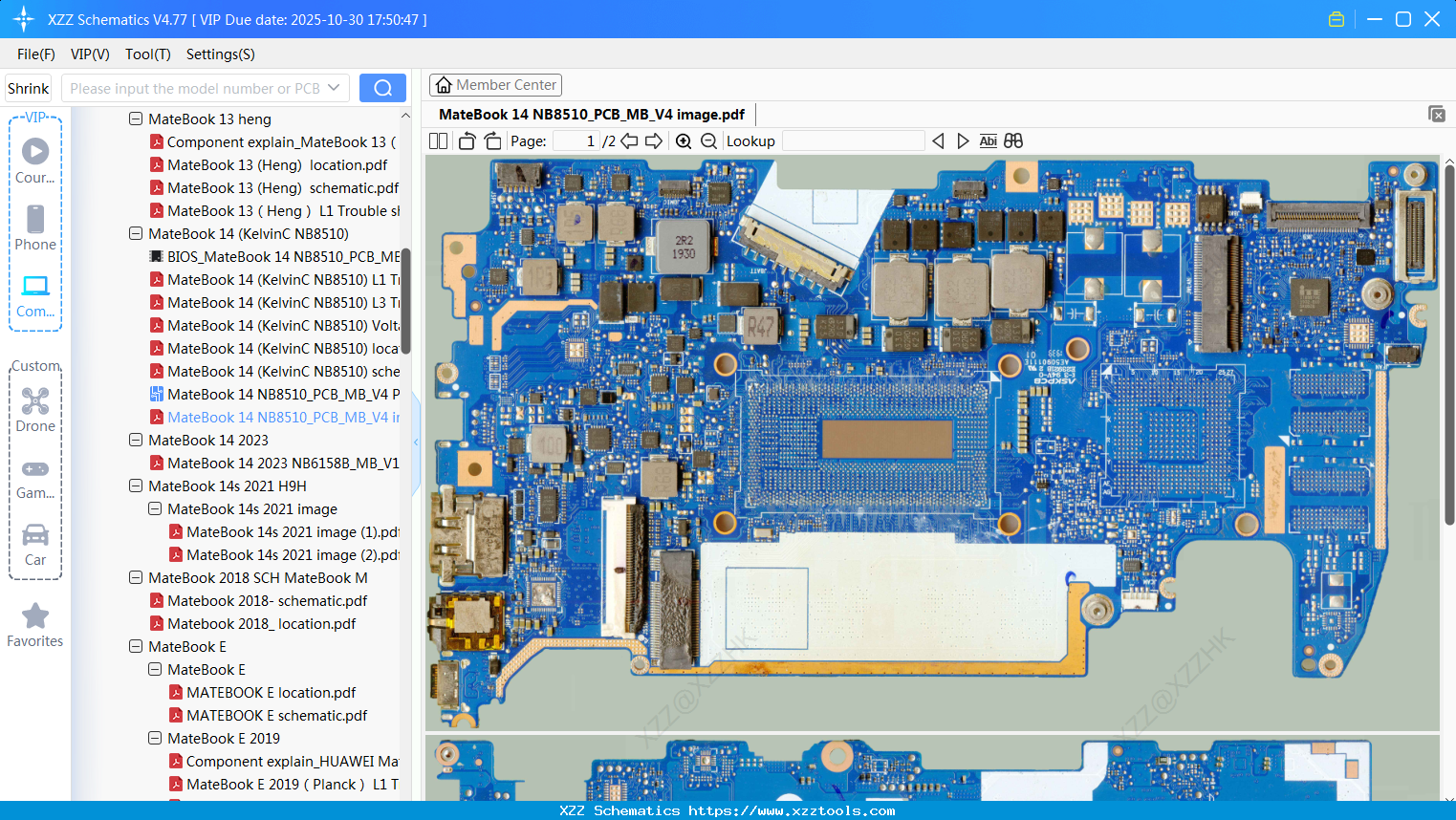Screen dimensions: 1456x820
Task: Open the Courses section in the VIP sidebar
Action: pos(35,161)
